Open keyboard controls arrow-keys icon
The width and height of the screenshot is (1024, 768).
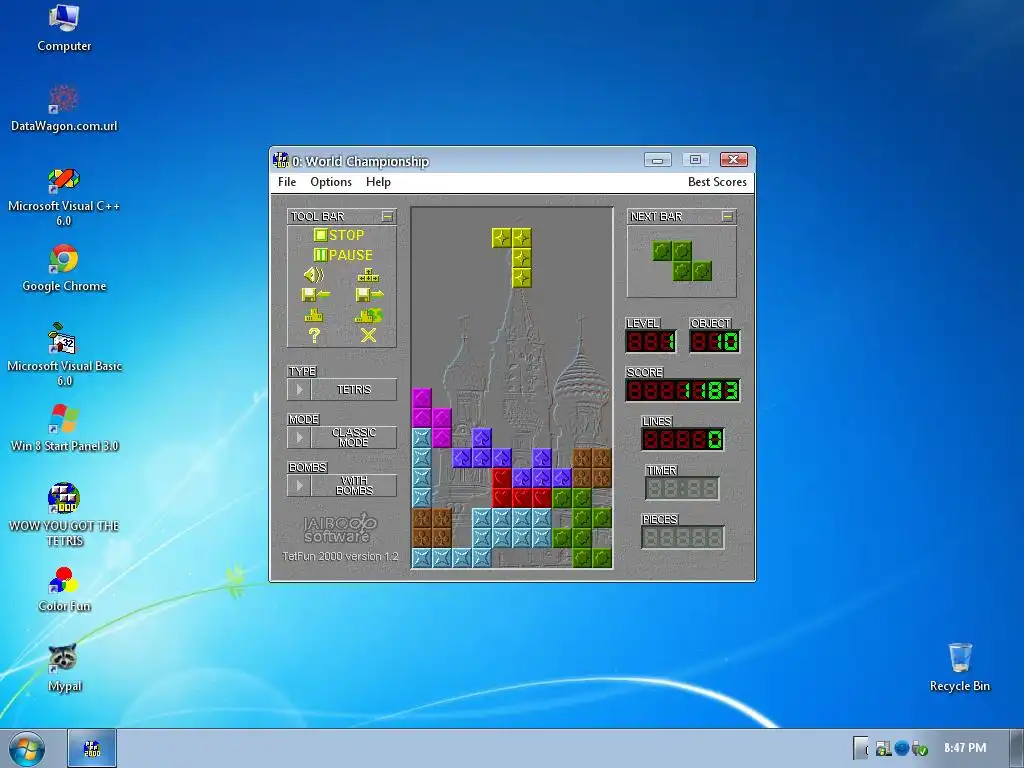tap(368, 275)
